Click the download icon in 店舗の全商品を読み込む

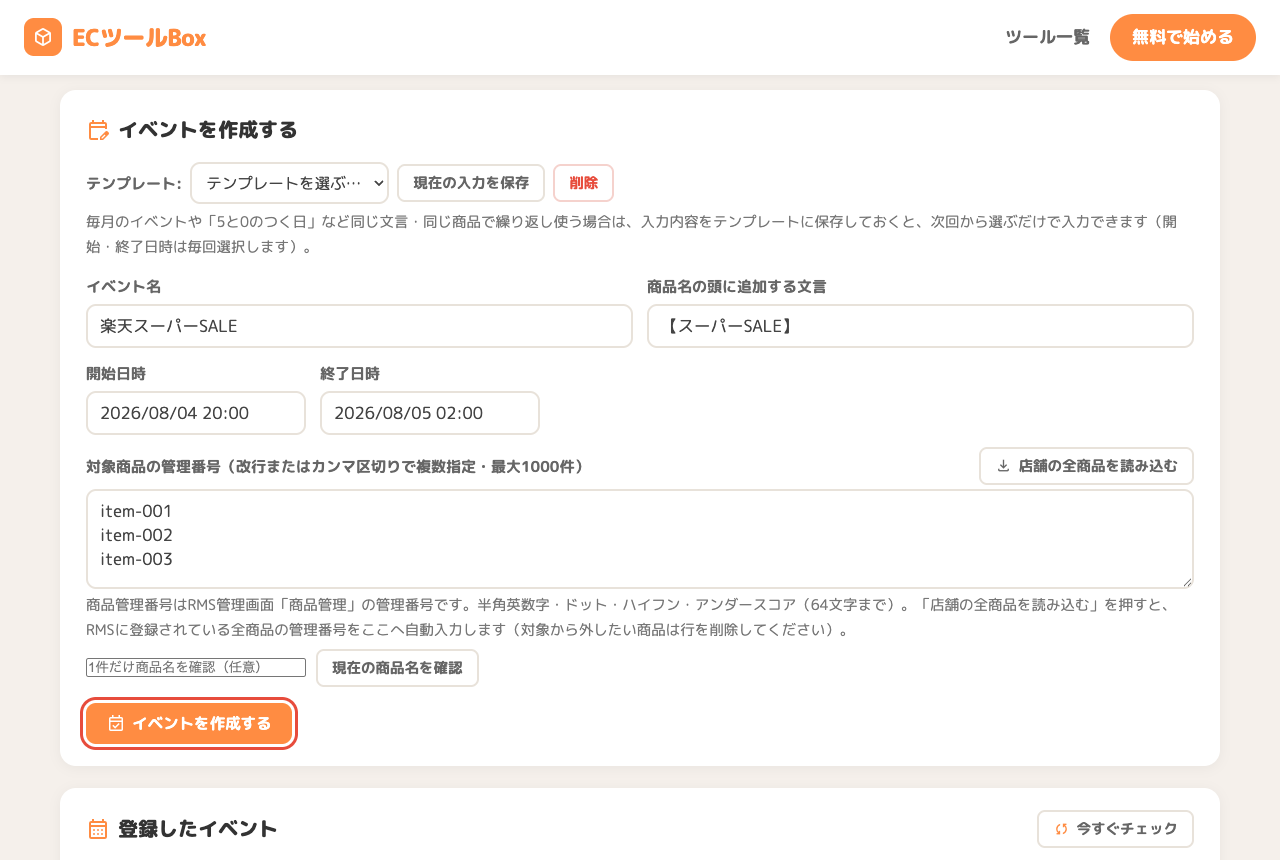[1003, 466]
